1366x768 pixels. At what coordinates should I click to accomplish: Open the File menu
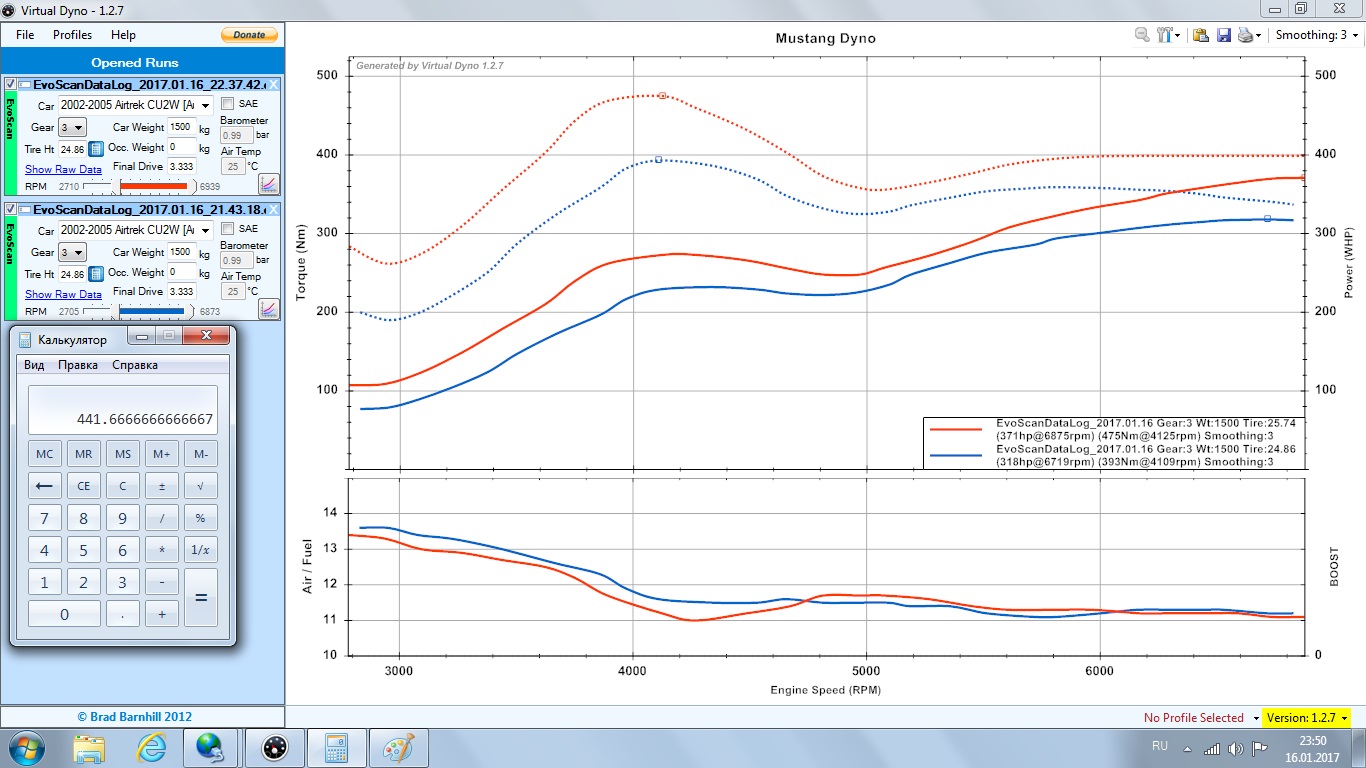[25, 35]
